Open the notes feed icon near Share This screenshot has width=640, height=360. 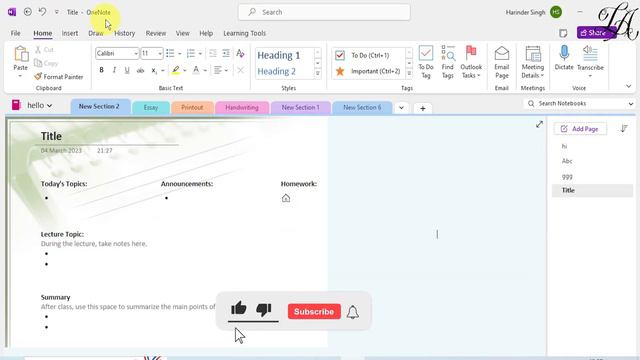563,33
